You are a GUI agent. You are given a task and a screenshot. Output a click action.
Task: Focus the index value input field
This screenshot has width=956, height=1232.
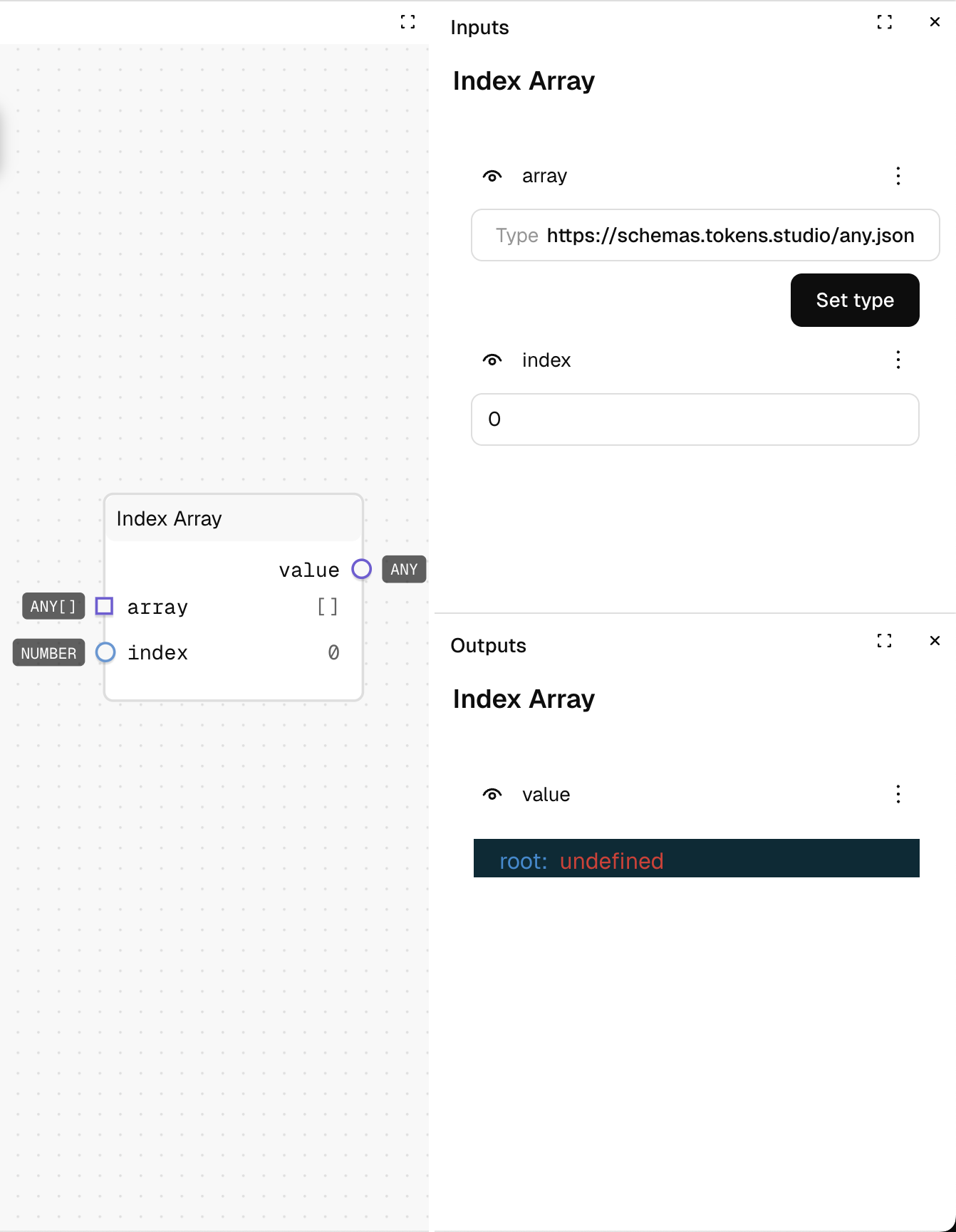[x=695, y=419]
